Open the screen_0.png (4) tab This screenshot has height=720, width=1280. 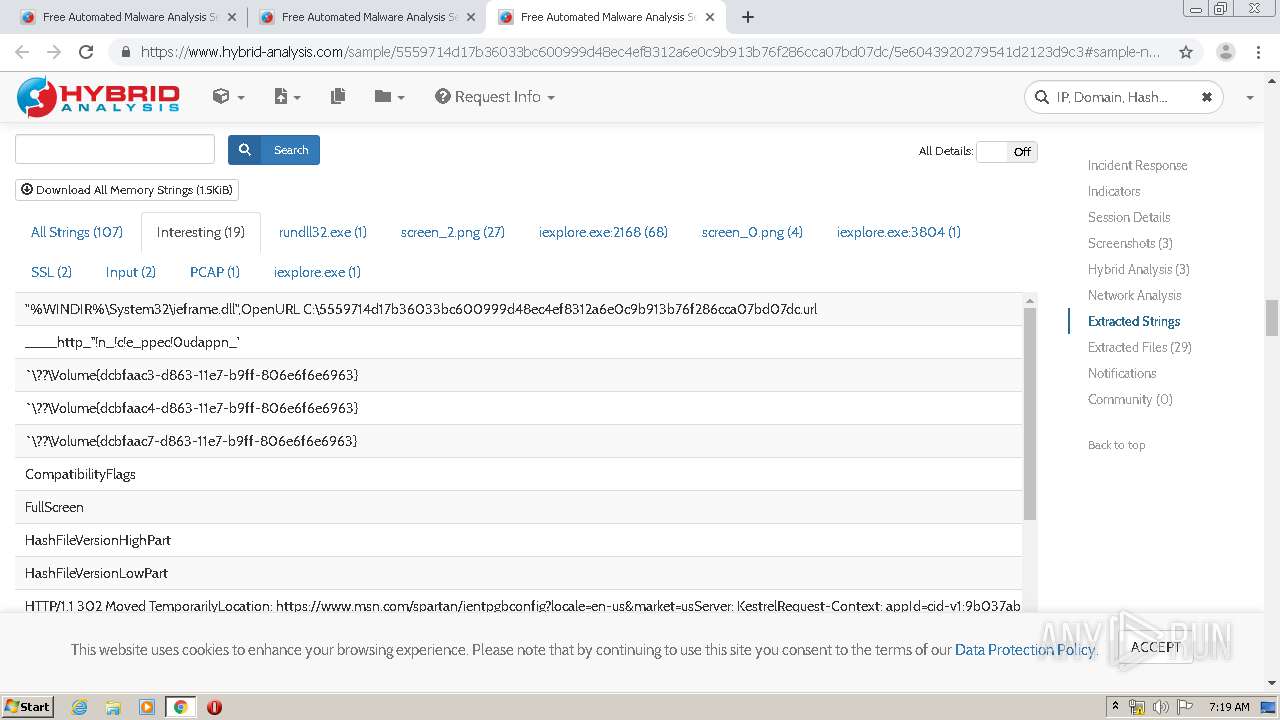pyautogui.click(x=752, y=232)
